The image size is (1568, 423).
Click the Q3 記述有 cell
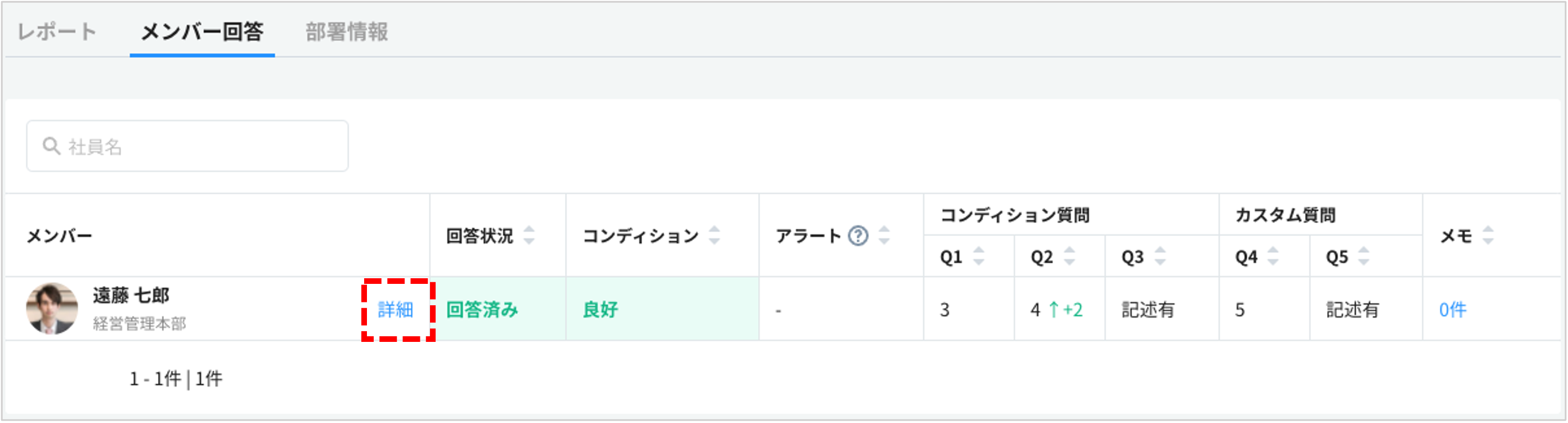click(1148, 310)
